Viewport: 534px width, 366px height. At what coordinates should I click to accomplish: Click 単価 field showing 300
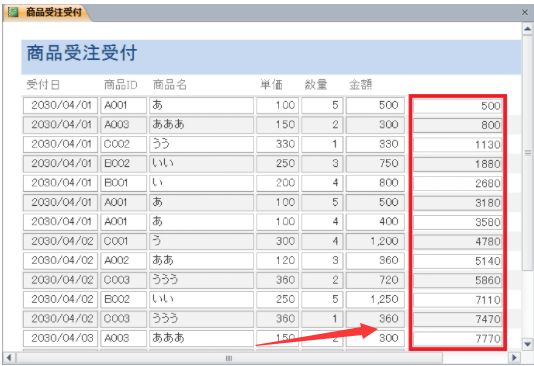(277, 241)
